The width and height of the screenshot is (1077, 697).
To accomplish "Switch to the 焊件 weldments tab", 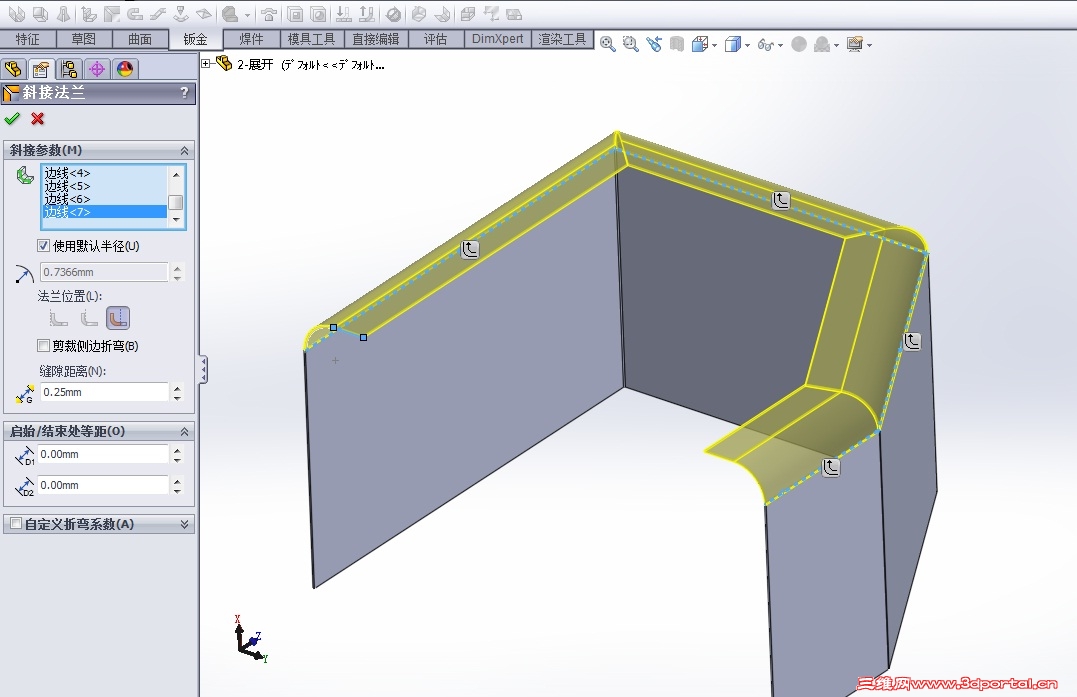I will pos(251,39).
